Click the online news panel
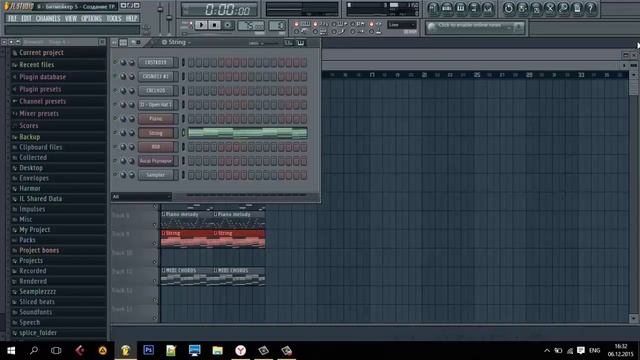 (475, 27)
